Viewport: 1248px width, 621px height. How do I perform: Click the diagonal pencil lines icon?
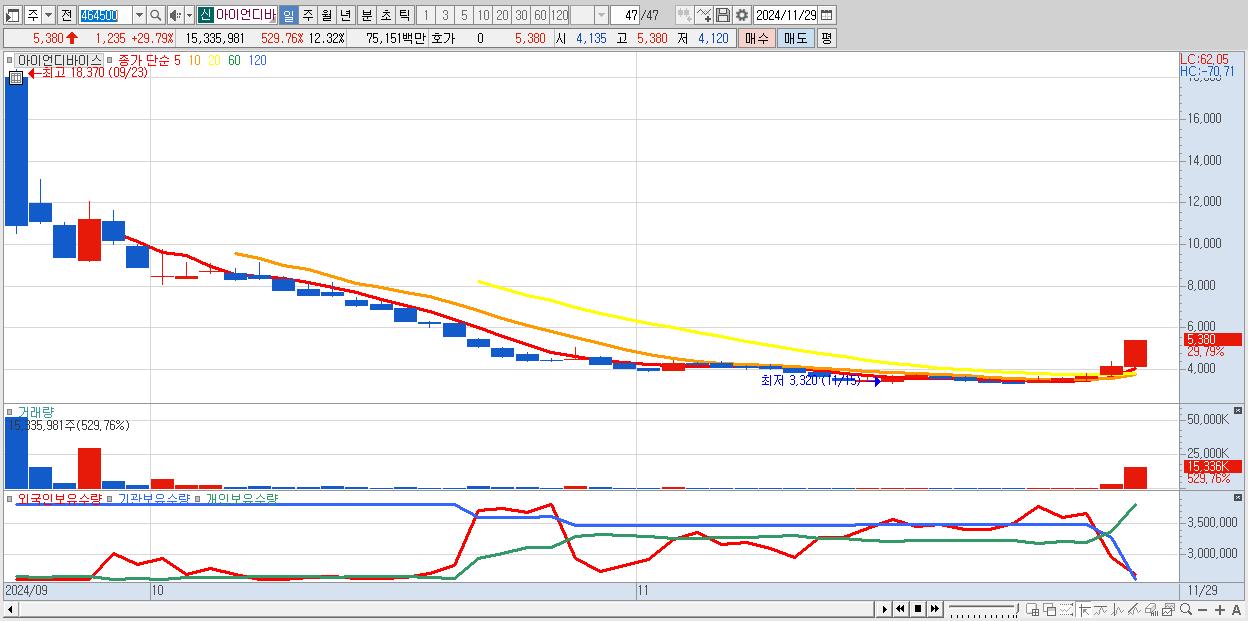pos(1134,609)
